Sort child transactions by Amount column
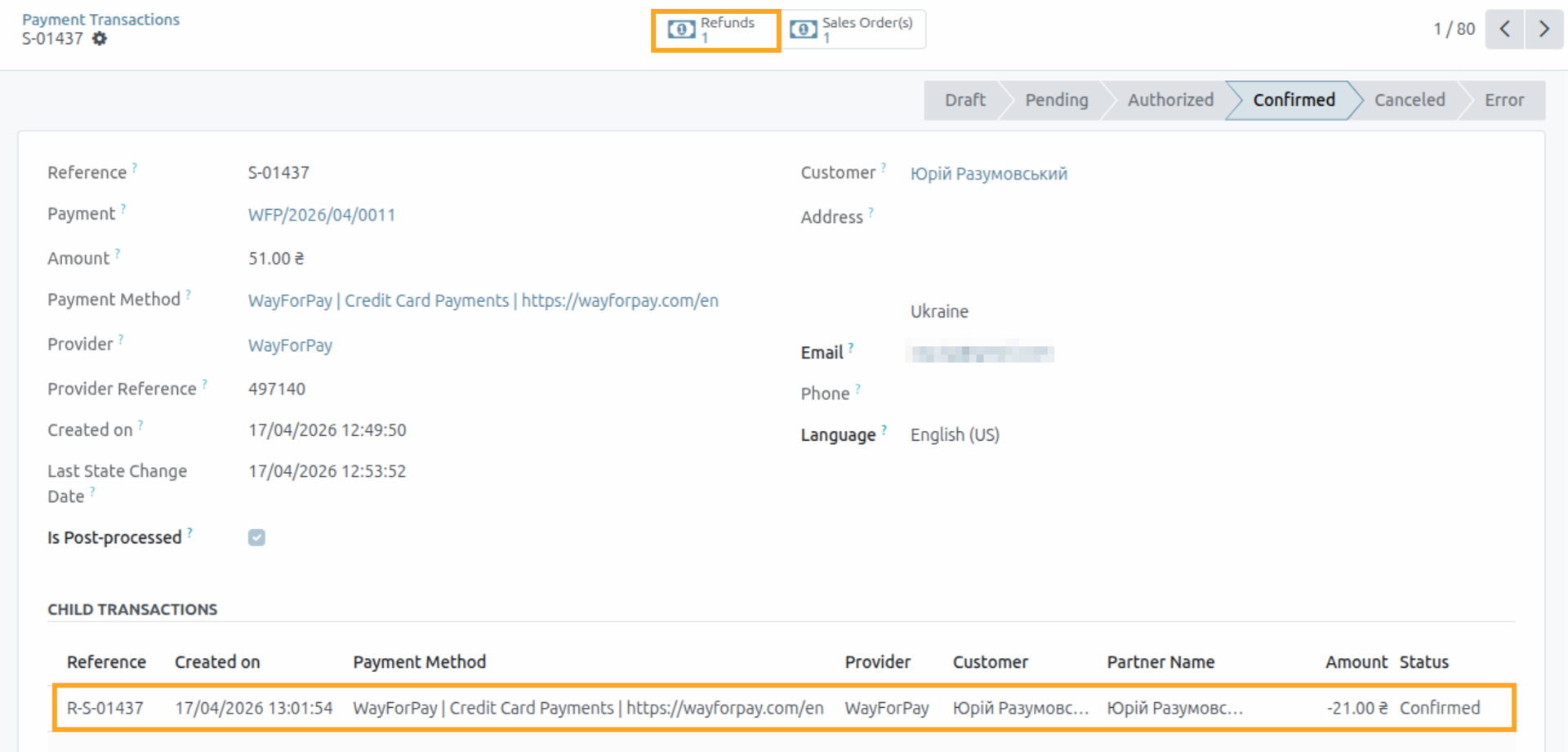1568x752 pixels. click(1356, 662)
